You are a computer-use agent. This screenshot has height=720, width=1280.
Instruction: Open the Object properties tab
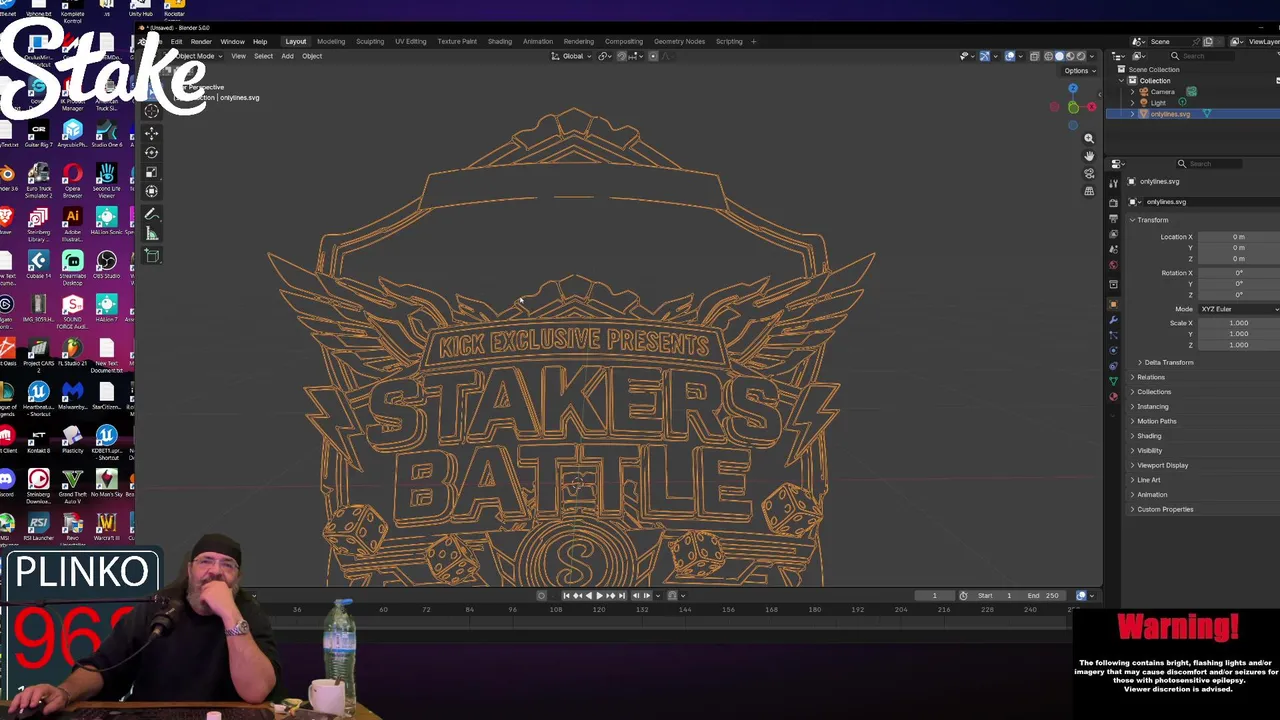[x=1113, y=304]
